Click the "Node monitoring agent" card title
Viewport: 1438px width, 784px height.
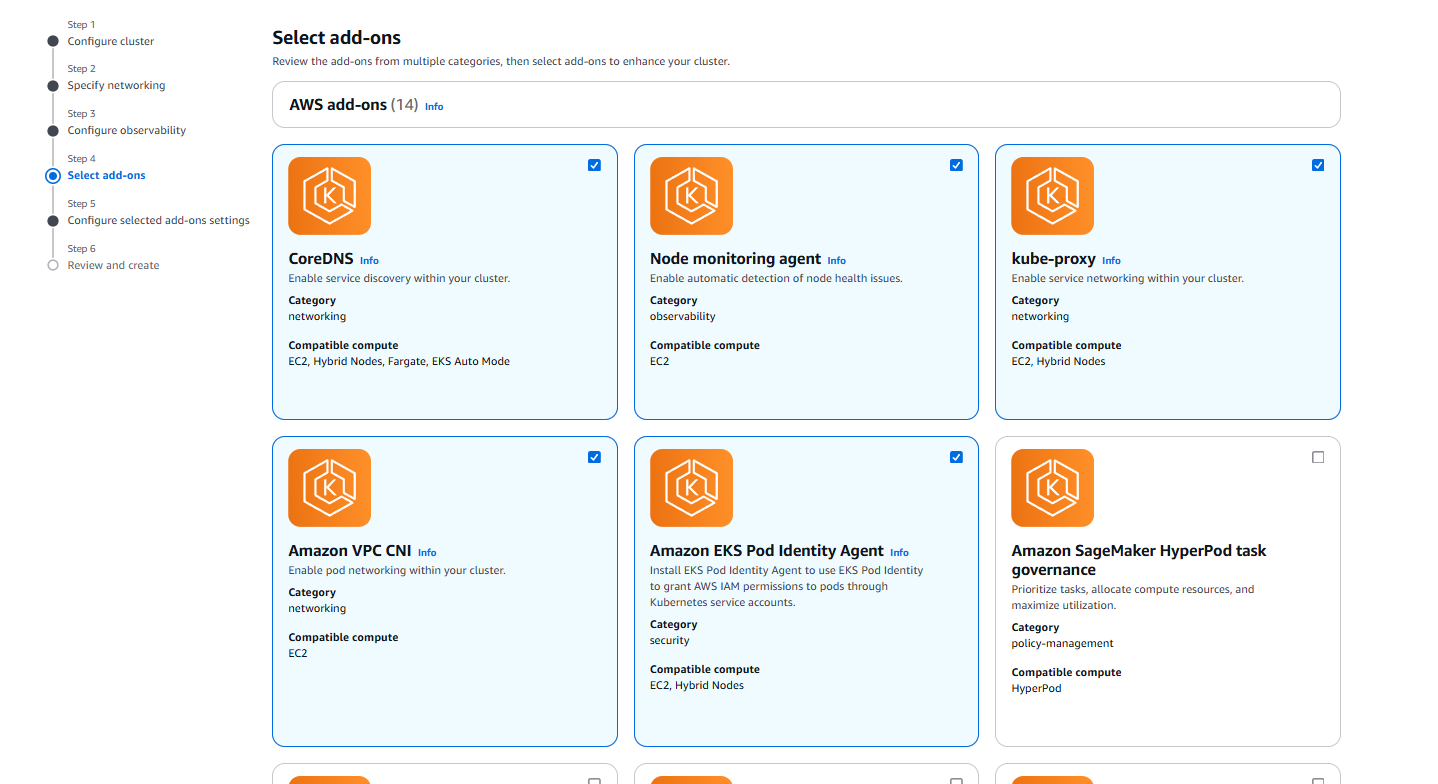[735, 259]
